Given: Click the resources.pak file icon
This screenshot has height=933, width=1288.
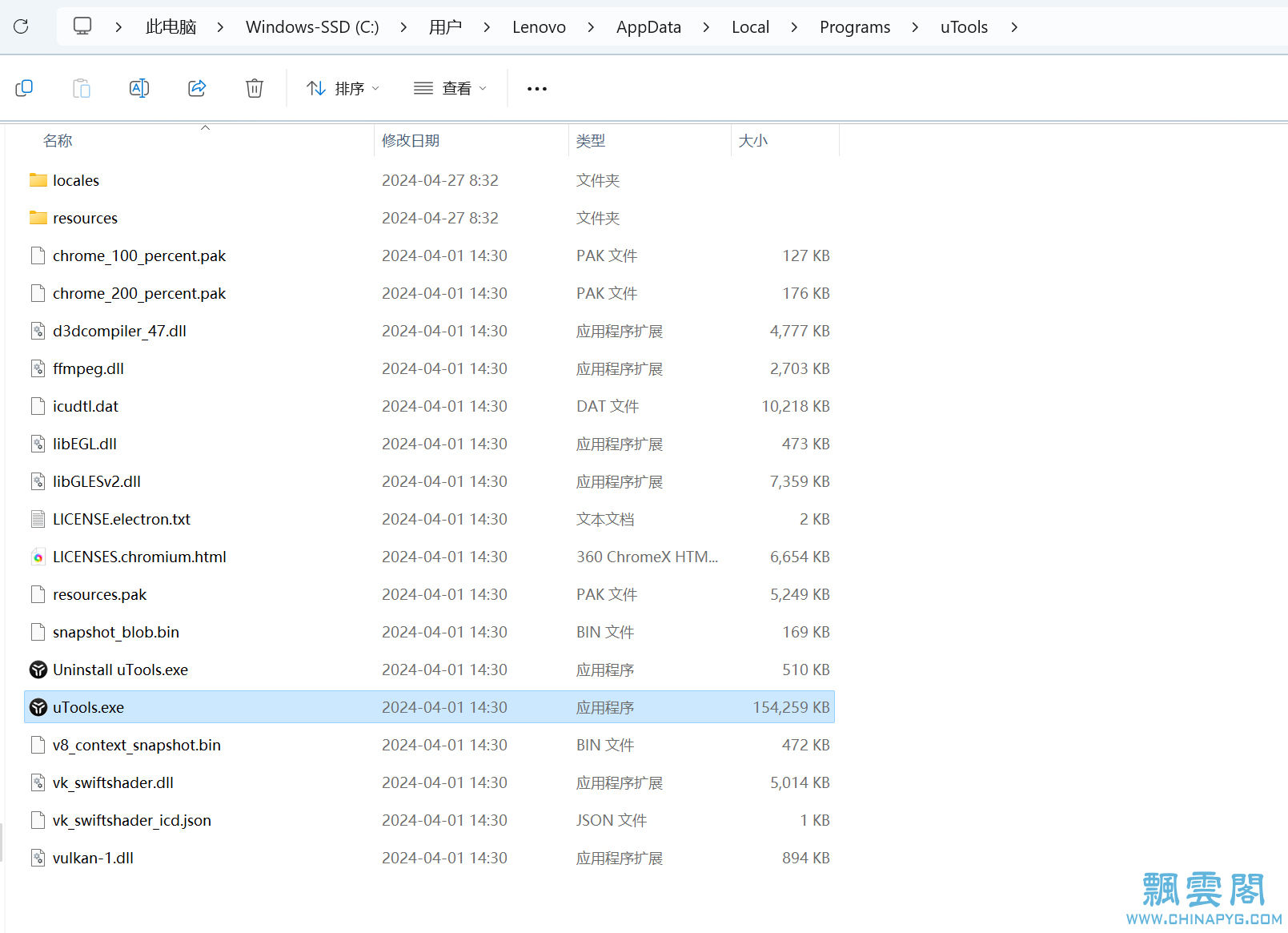Looking at the screenshot, I should pos(38,594).
